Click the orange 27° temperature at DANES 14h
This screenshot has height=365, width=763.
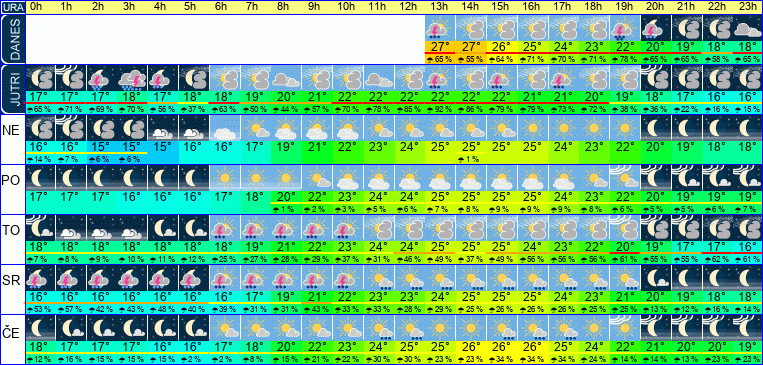click(x=471, y=46)
